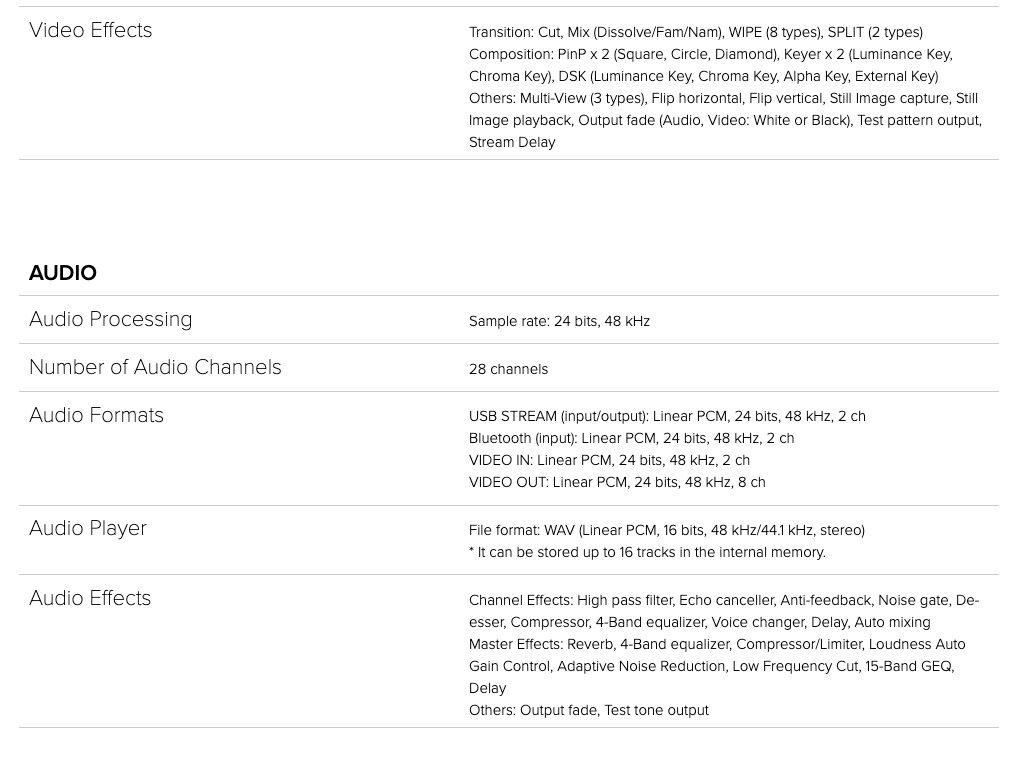Click the Sample rate 24 bits text
The height and width of the screenshot is (766, 1029).
(x=559, y=321)
